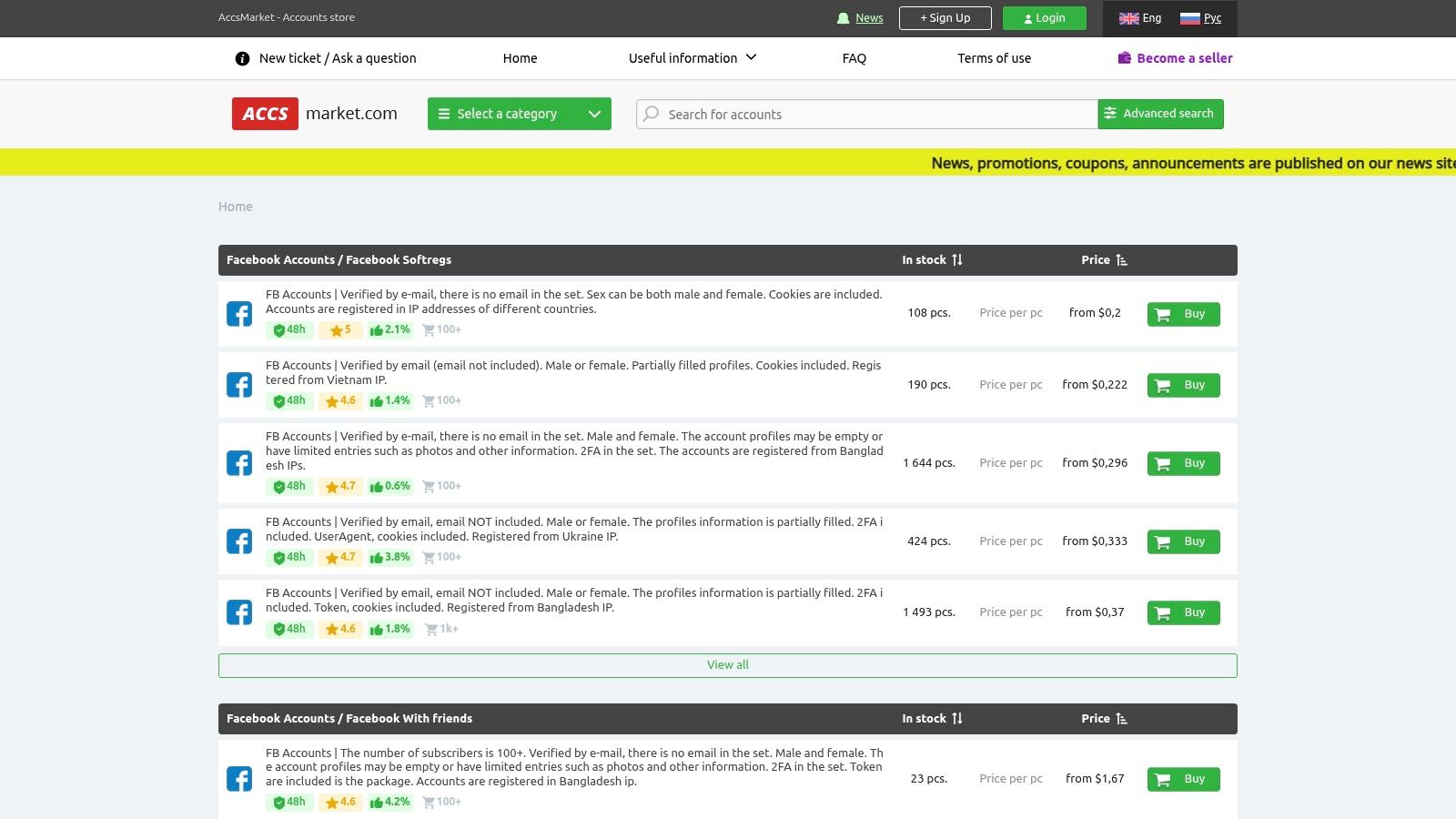
Task: Open the News link
Action: click(869, 18)
